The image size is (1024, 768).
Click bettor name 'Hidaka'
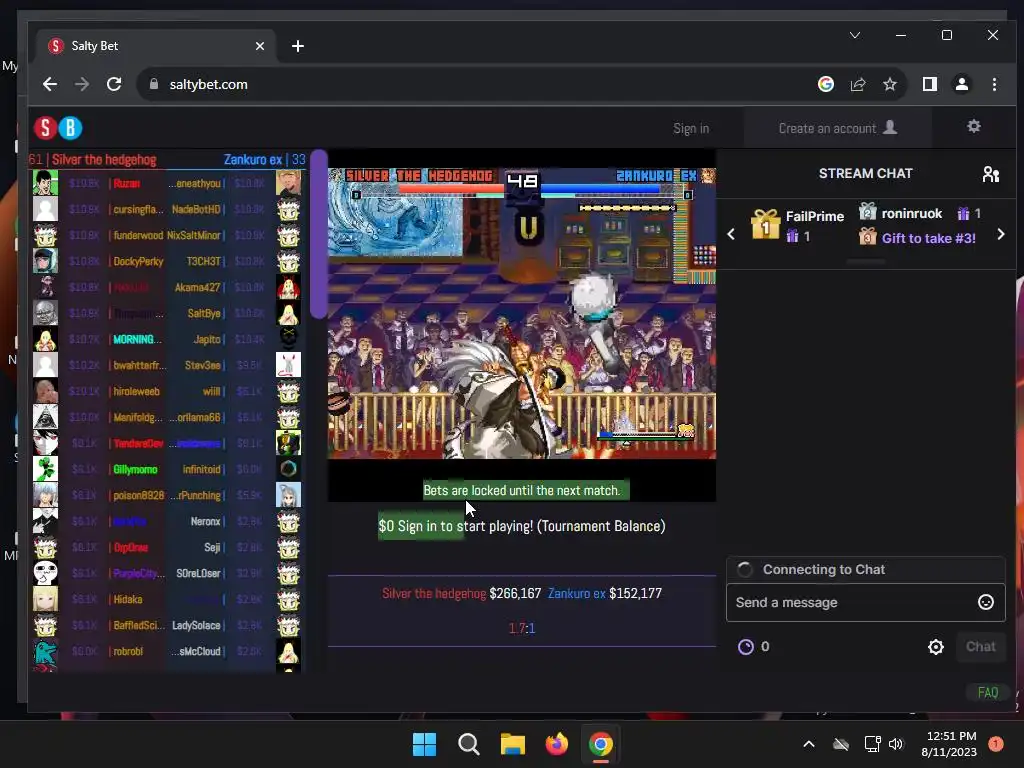pos(127,600)
